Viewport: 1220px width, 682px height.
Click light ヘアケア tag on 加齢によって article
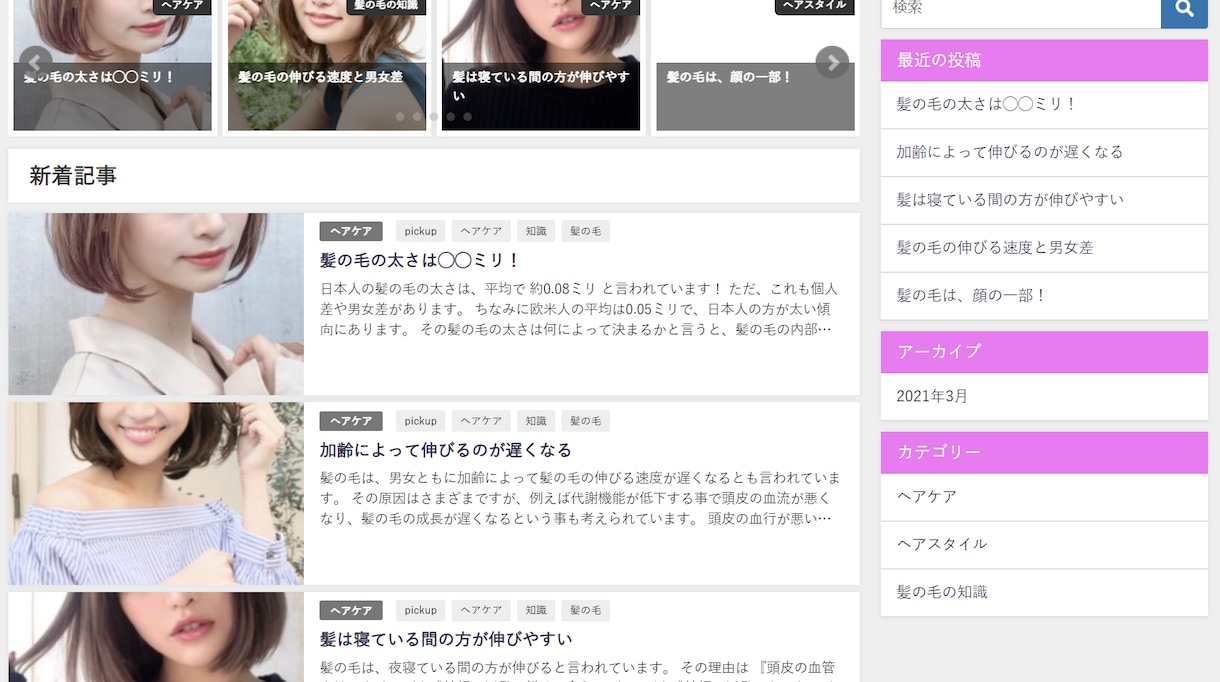pyautogui.click(x=481, y=421)
